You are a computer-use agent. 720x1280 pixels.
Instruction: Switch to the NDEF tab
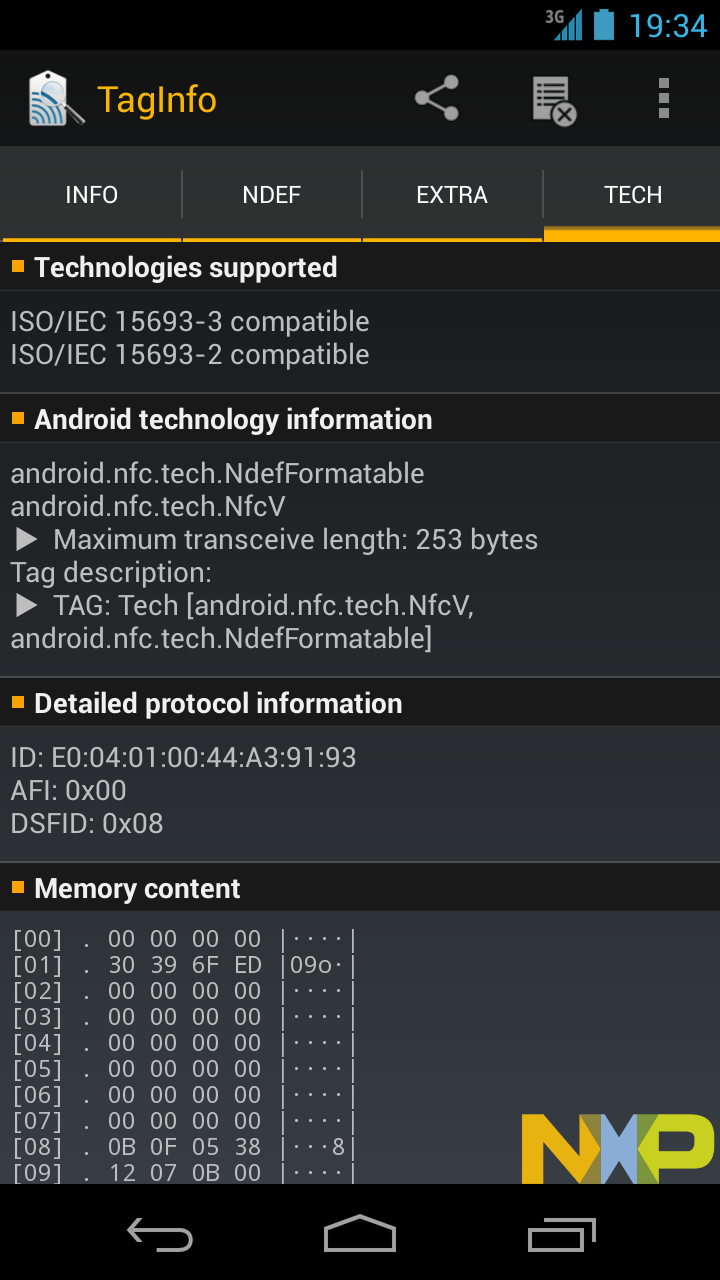click(x=272, y=195)
